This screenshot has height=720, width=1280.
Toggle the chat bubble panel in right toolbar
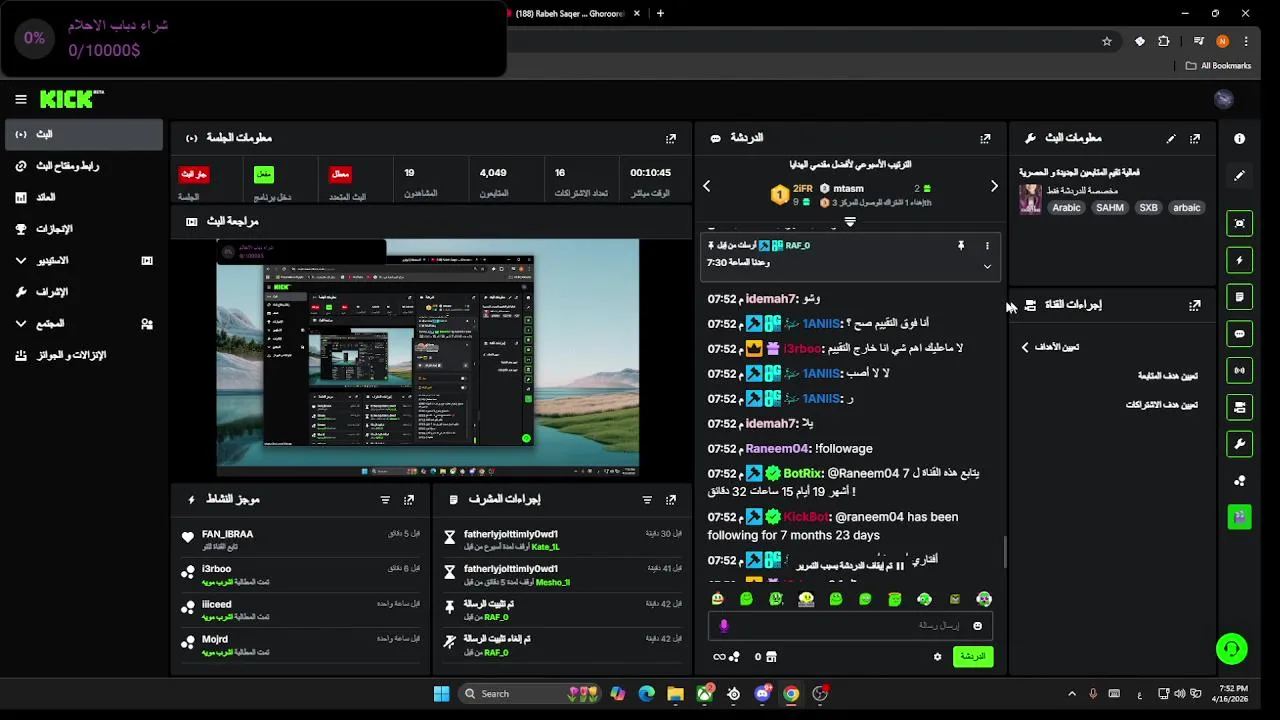coord(1240,334)
